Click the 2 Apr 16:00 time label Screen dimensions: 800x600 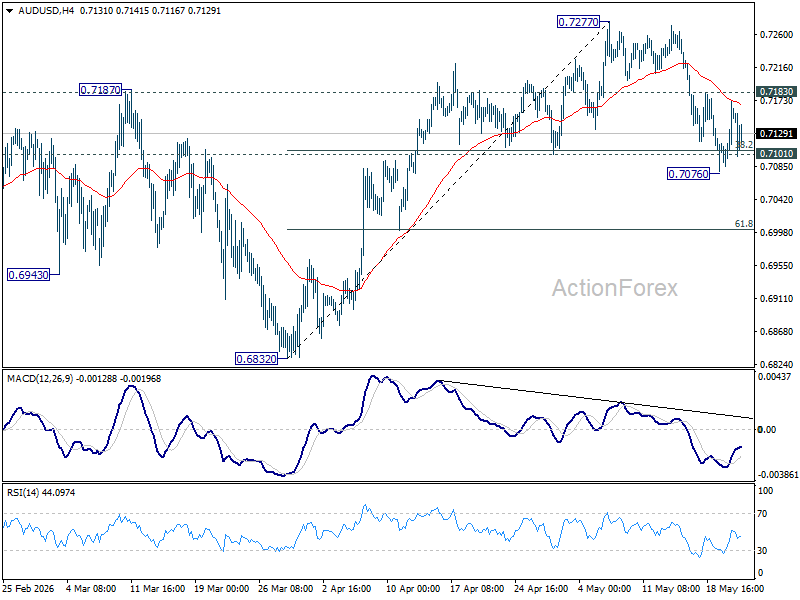pyautogui.click(x=347, y=589)
